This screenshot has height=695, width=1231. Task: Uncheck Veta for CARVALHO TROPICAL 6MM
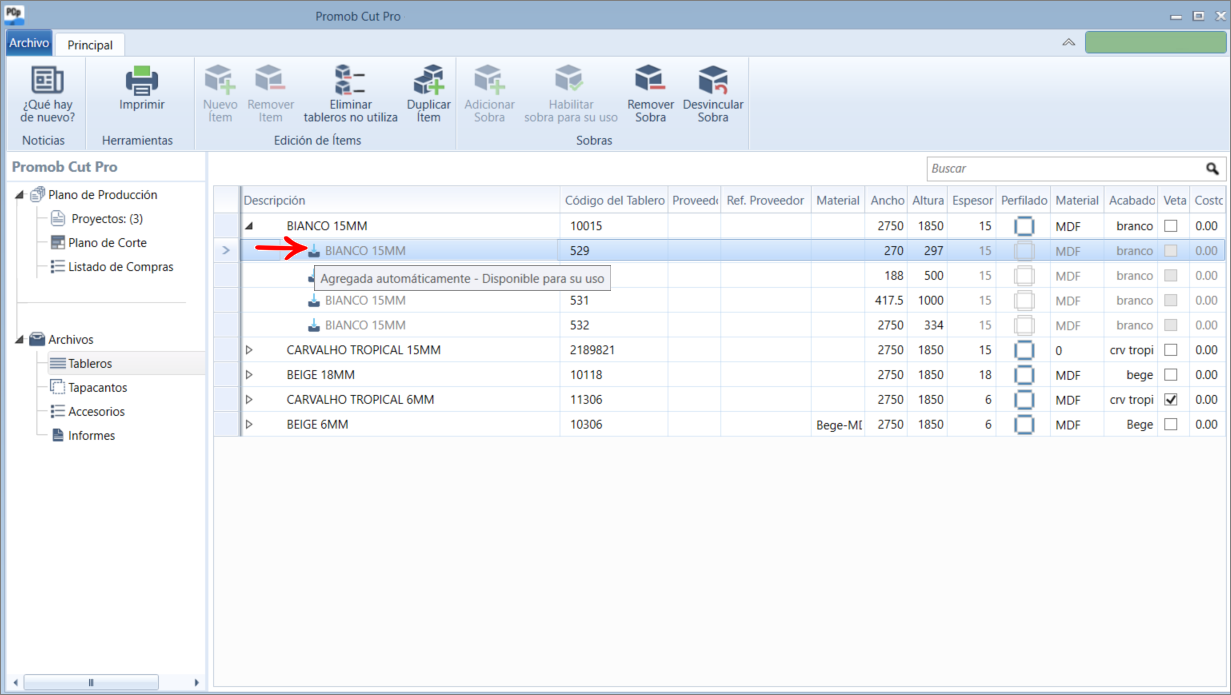point(1171,400)
